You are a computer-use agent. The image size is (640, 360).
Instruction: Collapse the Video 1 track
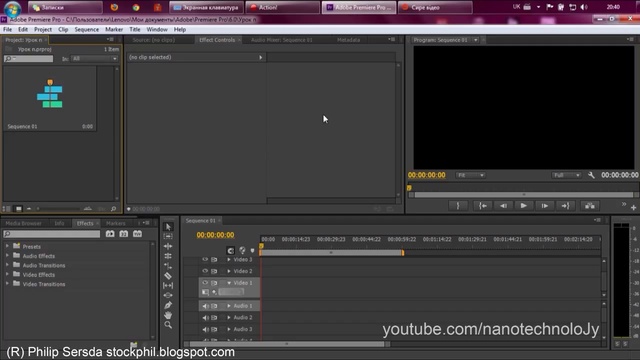coord(229,283)
